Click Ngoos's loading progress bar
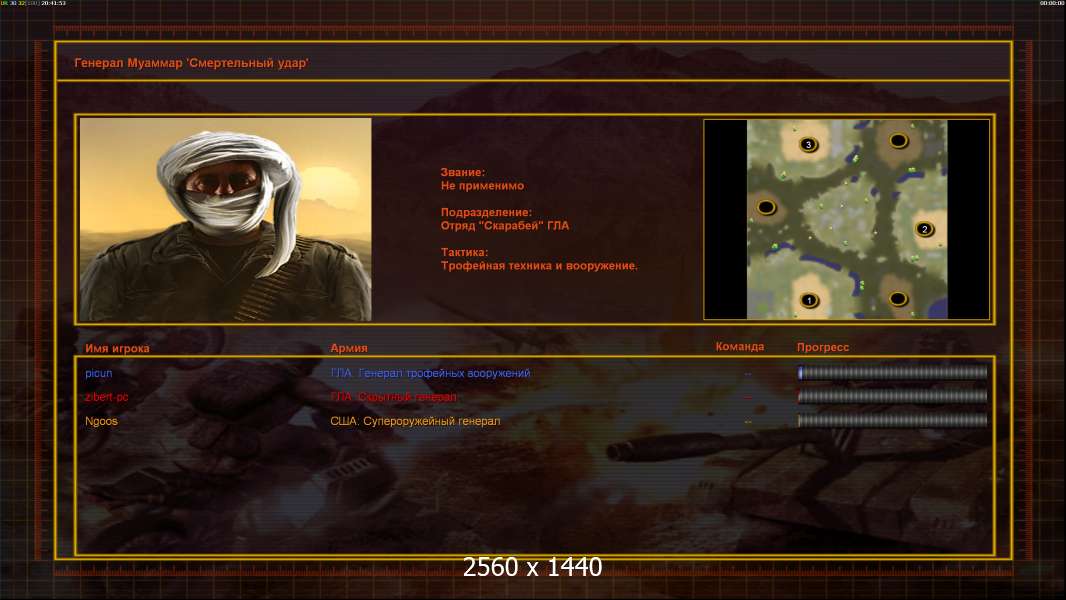 click(x=893, y=421)
